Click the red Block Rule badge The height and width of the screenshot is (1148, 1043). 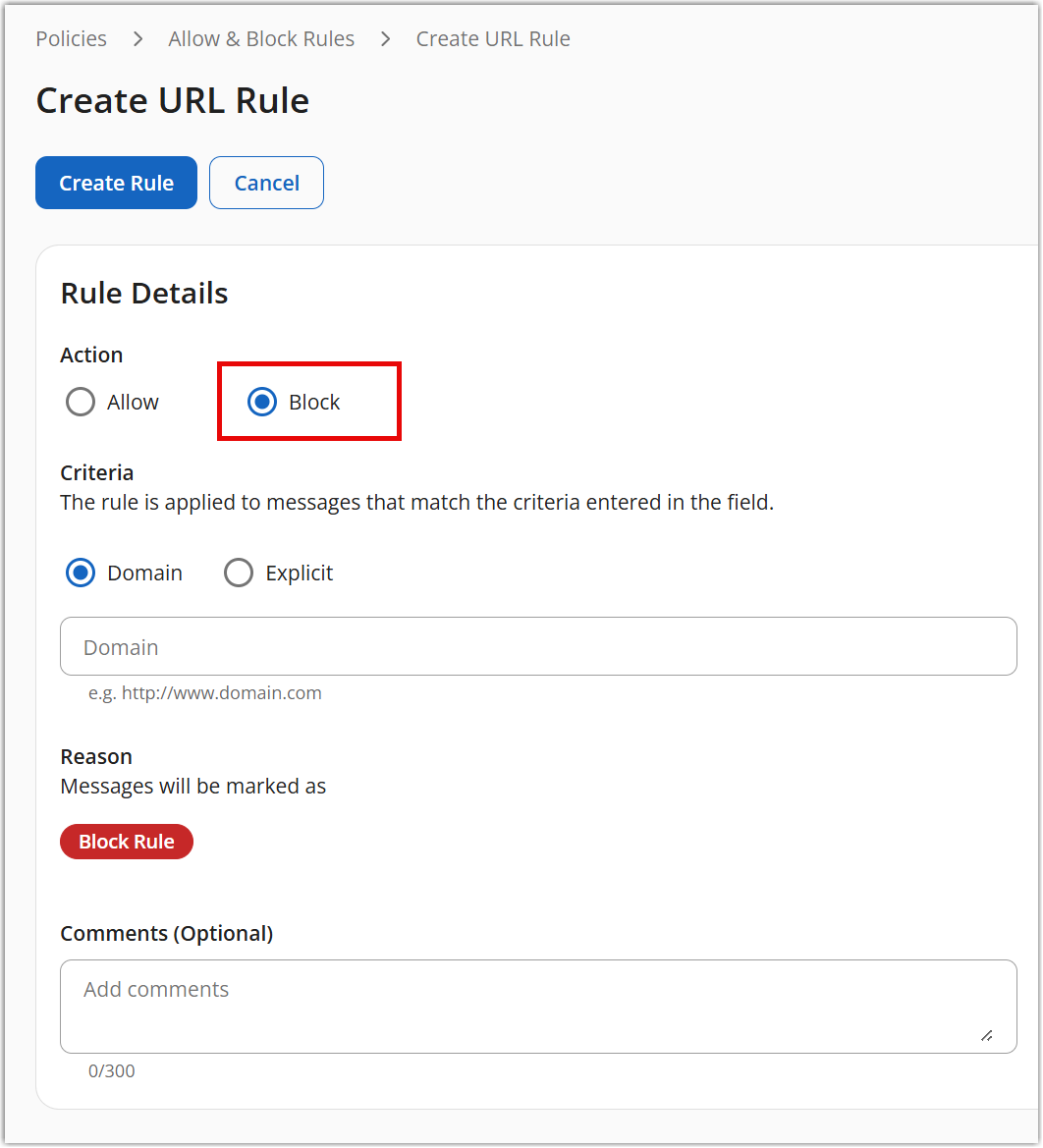pyautogui.click(x=127, y=843)
